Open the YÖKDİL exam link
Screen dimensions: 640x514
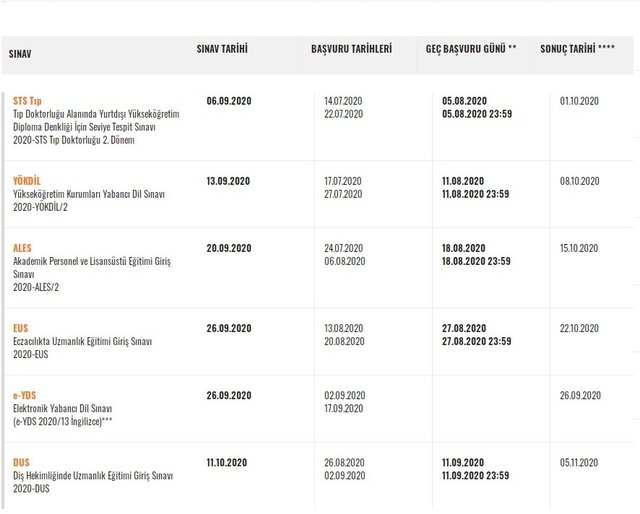click(29, 181)
